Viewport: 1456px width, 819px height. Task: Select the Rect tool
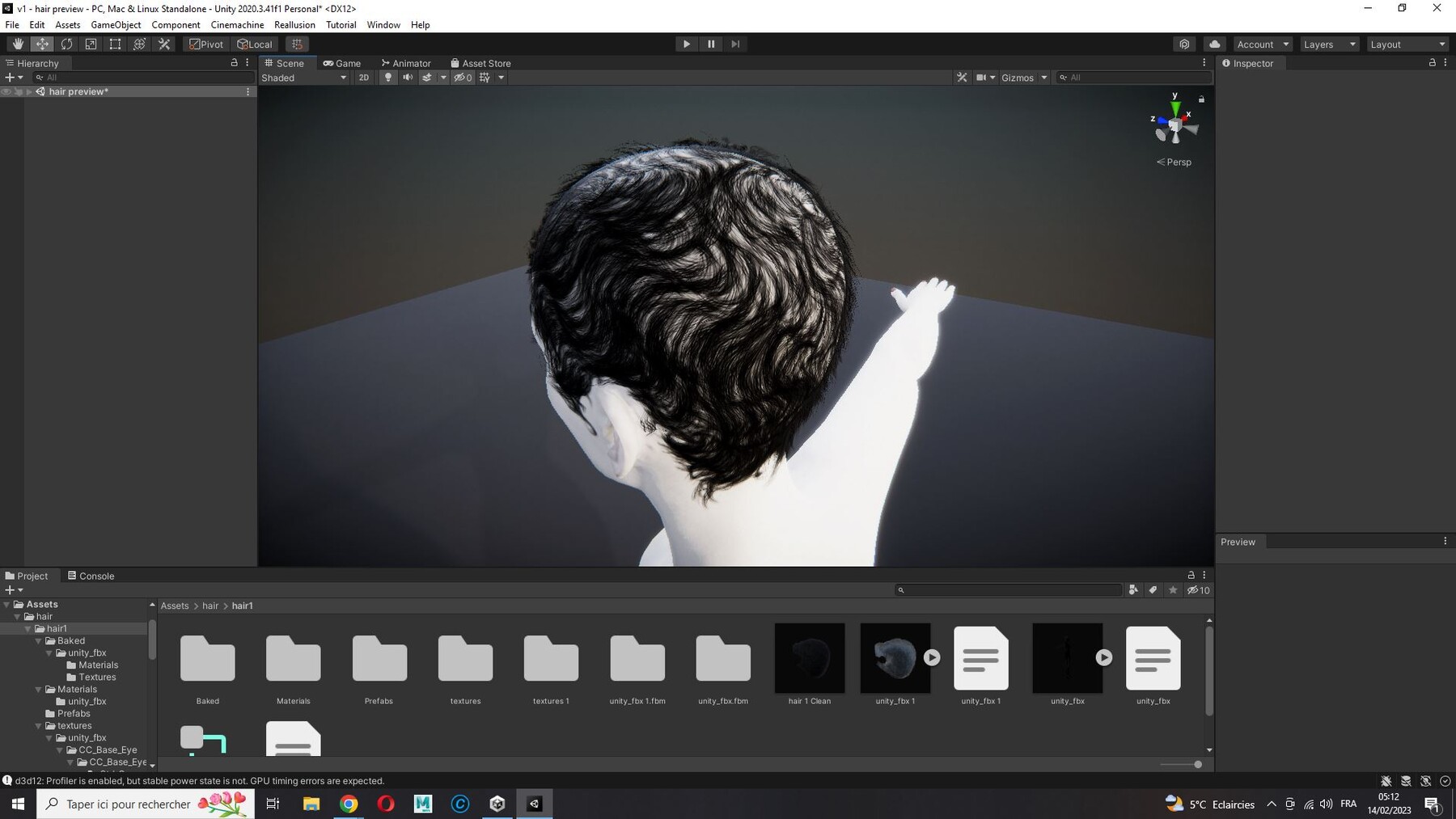click(x=115, y=44)
